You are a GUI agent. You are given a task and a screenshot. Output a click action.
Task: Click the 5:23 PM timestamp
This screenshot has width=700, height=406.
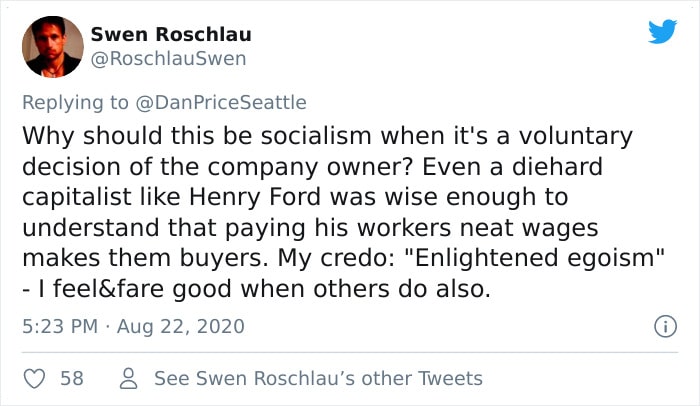[x=60, y=326]
